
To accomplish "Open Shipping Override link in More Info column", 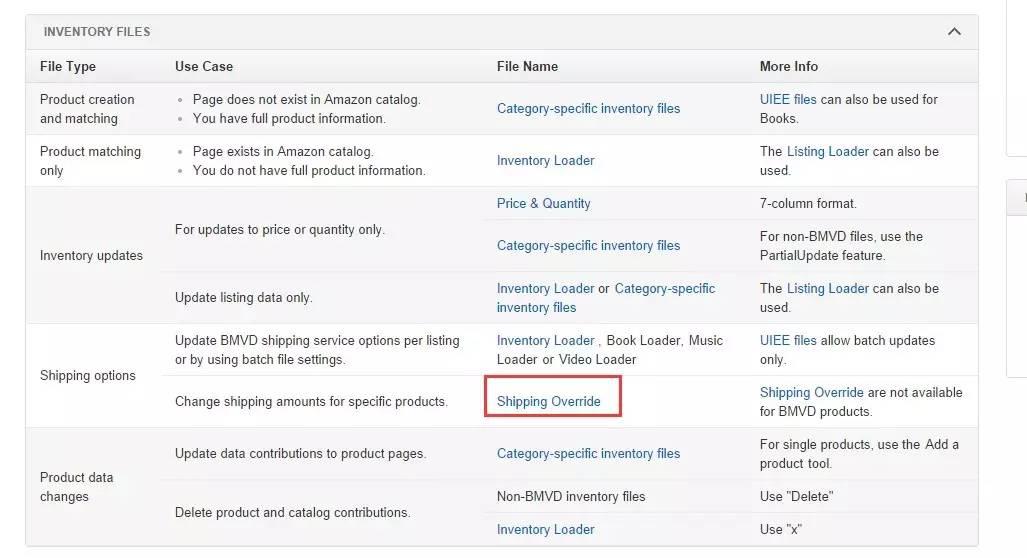I will 811,392.
